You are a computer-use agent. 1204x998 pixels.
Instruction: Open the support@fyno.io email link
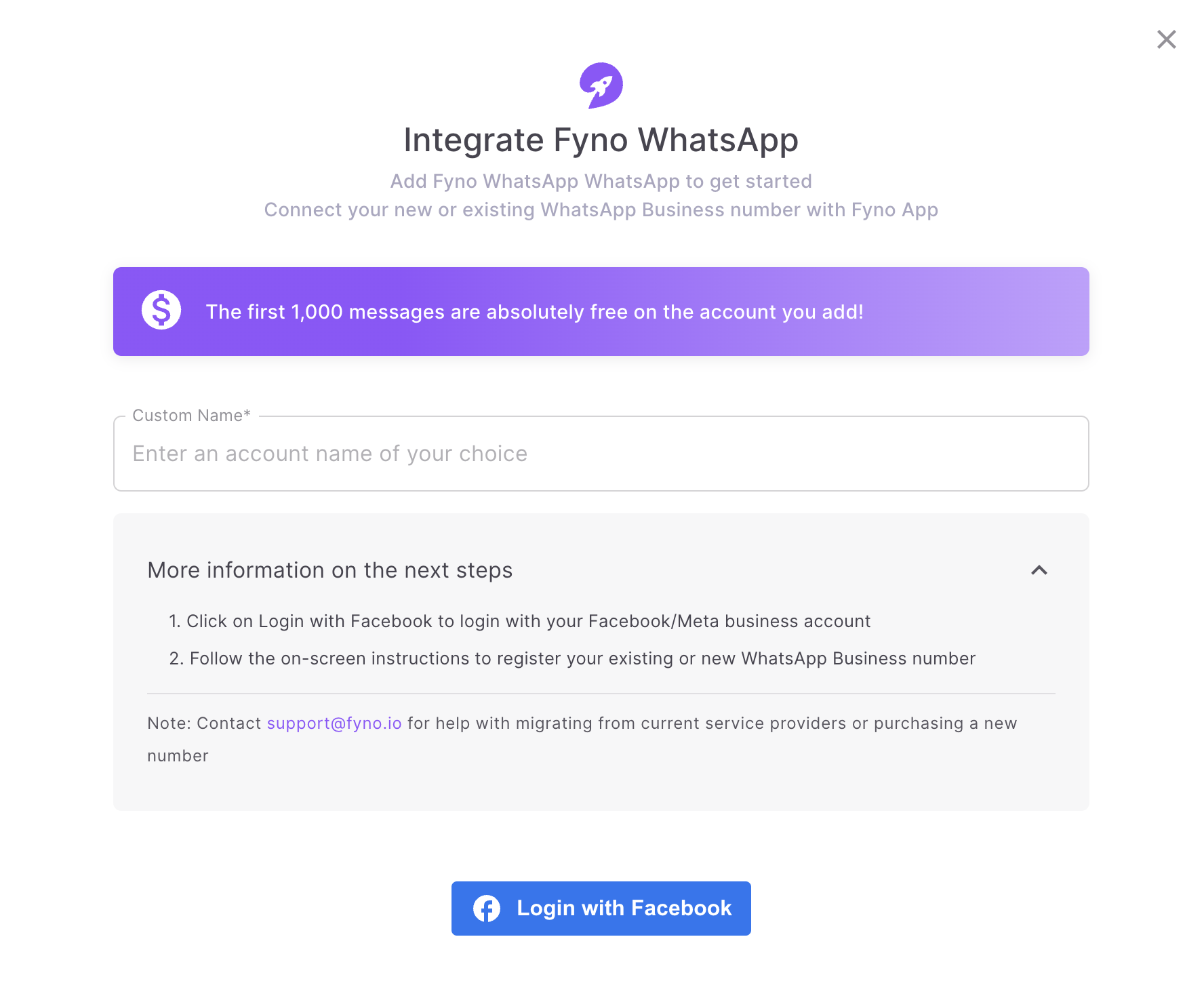(334, 723)
